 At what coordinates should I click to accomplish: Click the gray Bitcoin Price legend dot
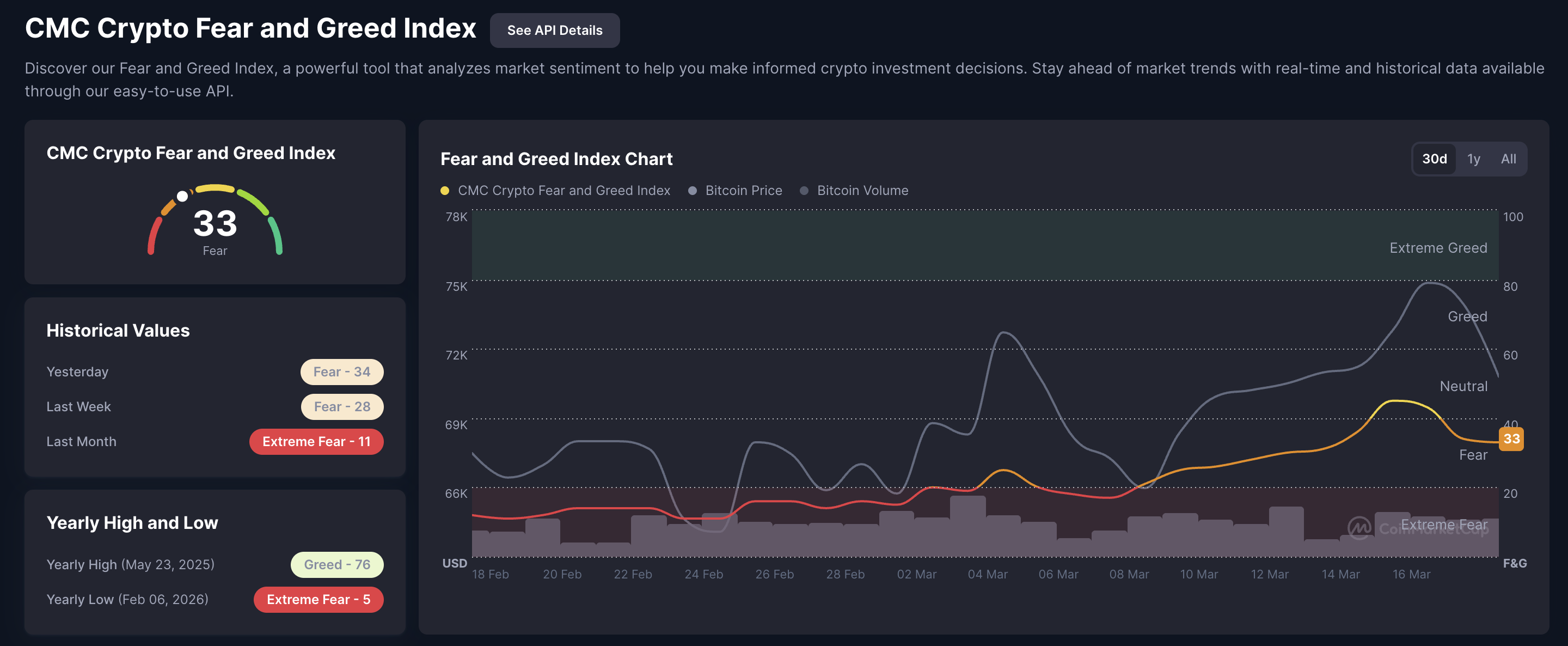[x=692, y=191]
